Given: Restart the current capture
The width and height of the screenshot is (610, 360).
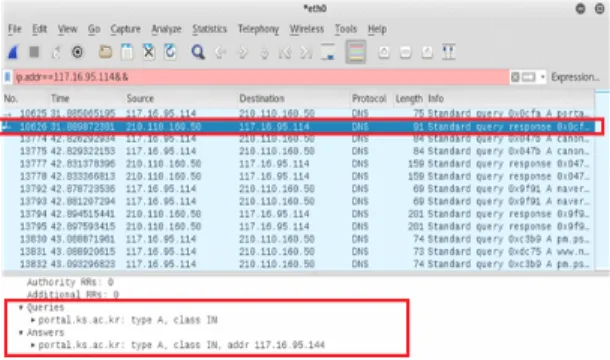Looking at the screenshot, I should (x=56, y=52).
